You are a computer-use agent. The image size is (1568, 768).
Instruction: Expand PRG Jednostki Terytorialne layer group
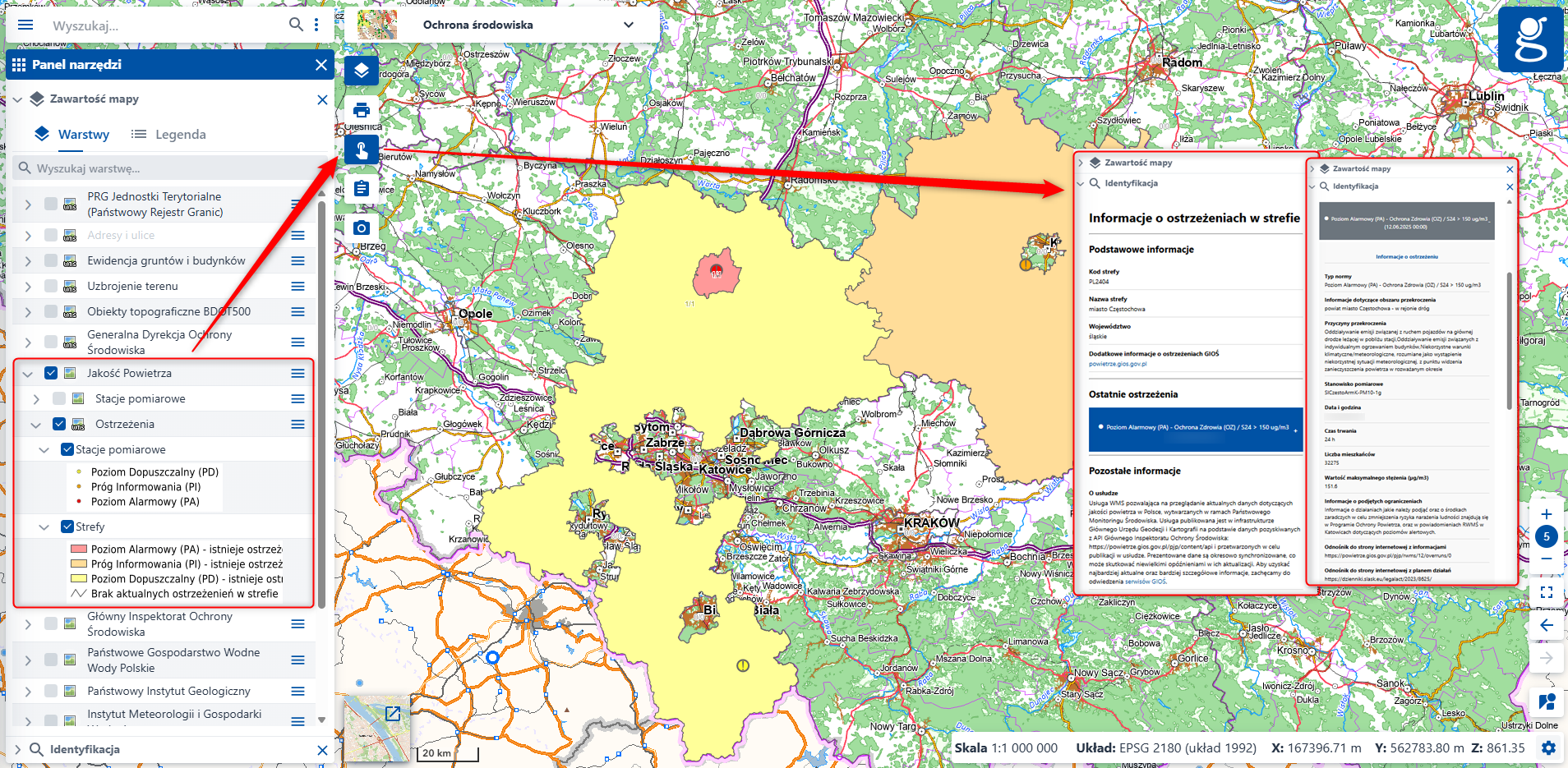pyautogui.click(x=28, y=205)
